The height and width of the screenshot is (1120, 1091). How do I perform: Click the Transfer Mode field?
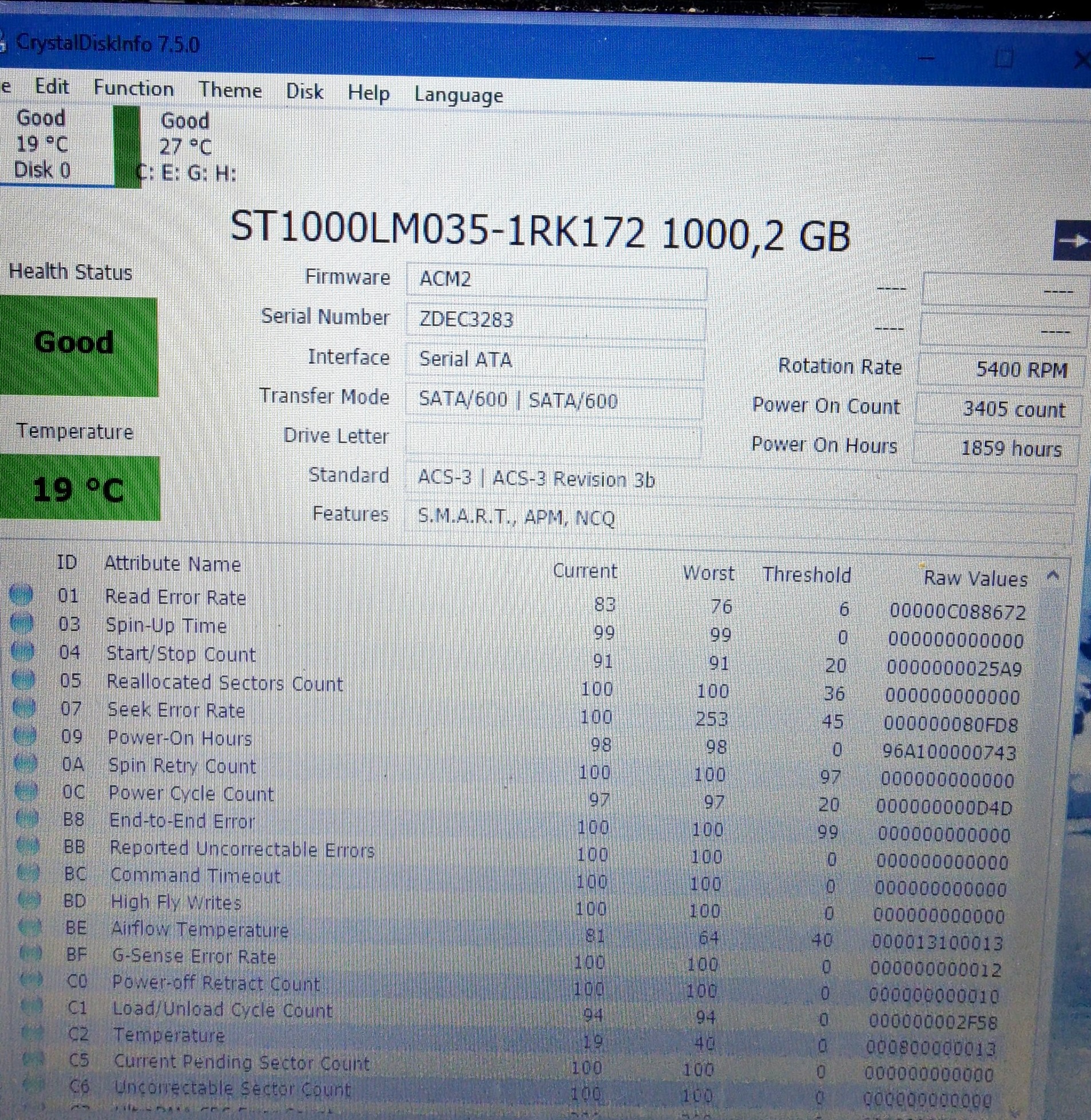click(554, 400)
